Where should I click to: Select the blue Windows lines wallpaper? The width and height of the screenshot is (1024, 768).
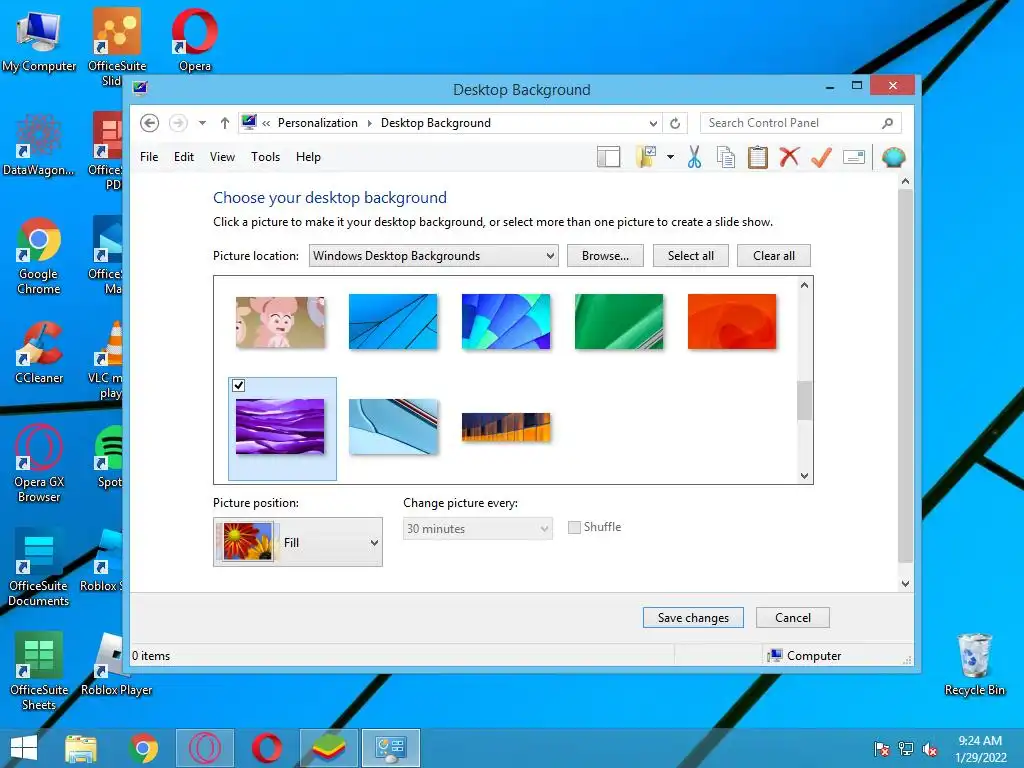pos(393,321)
